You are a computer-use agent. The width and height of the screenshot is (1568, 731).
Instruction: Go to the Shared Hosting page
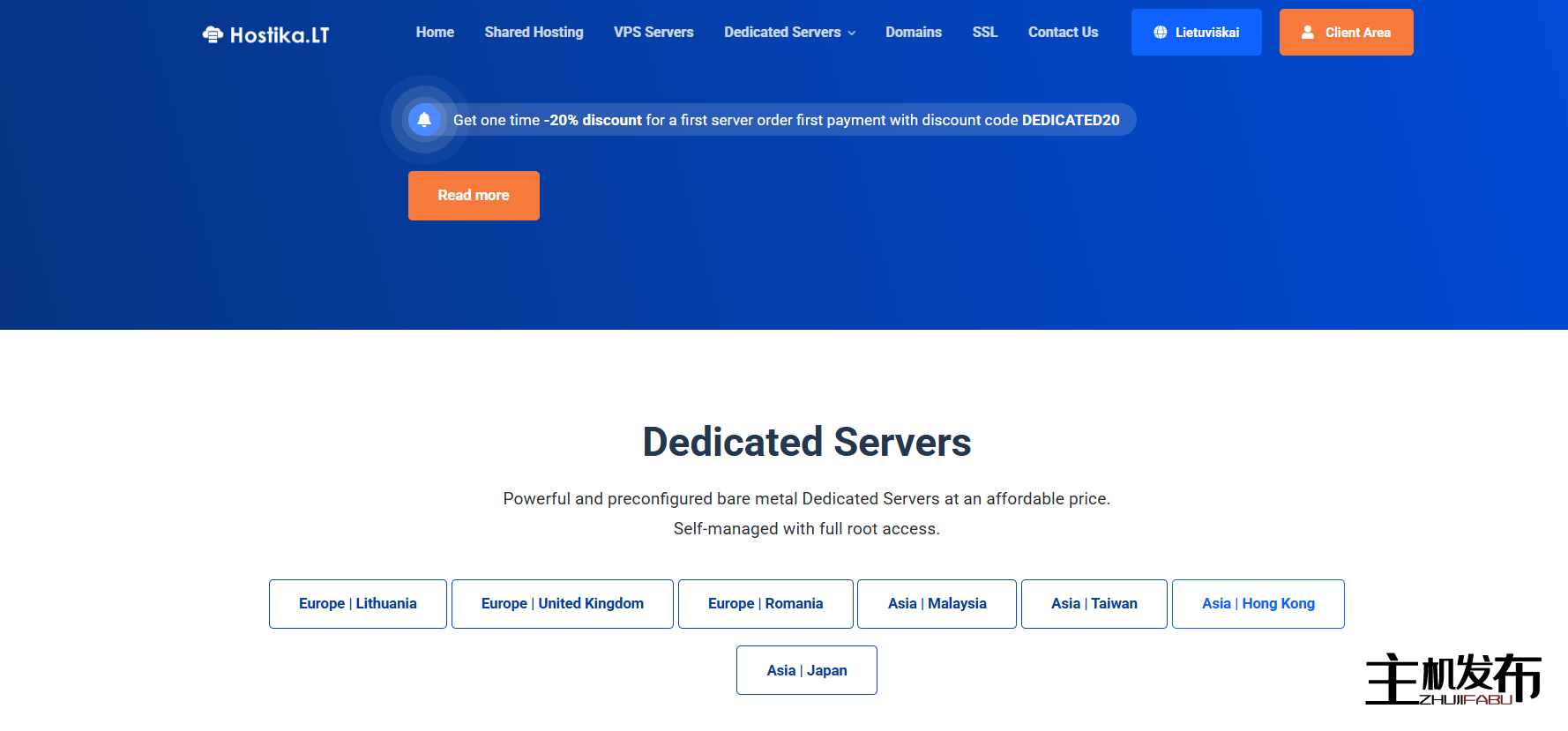534,33
